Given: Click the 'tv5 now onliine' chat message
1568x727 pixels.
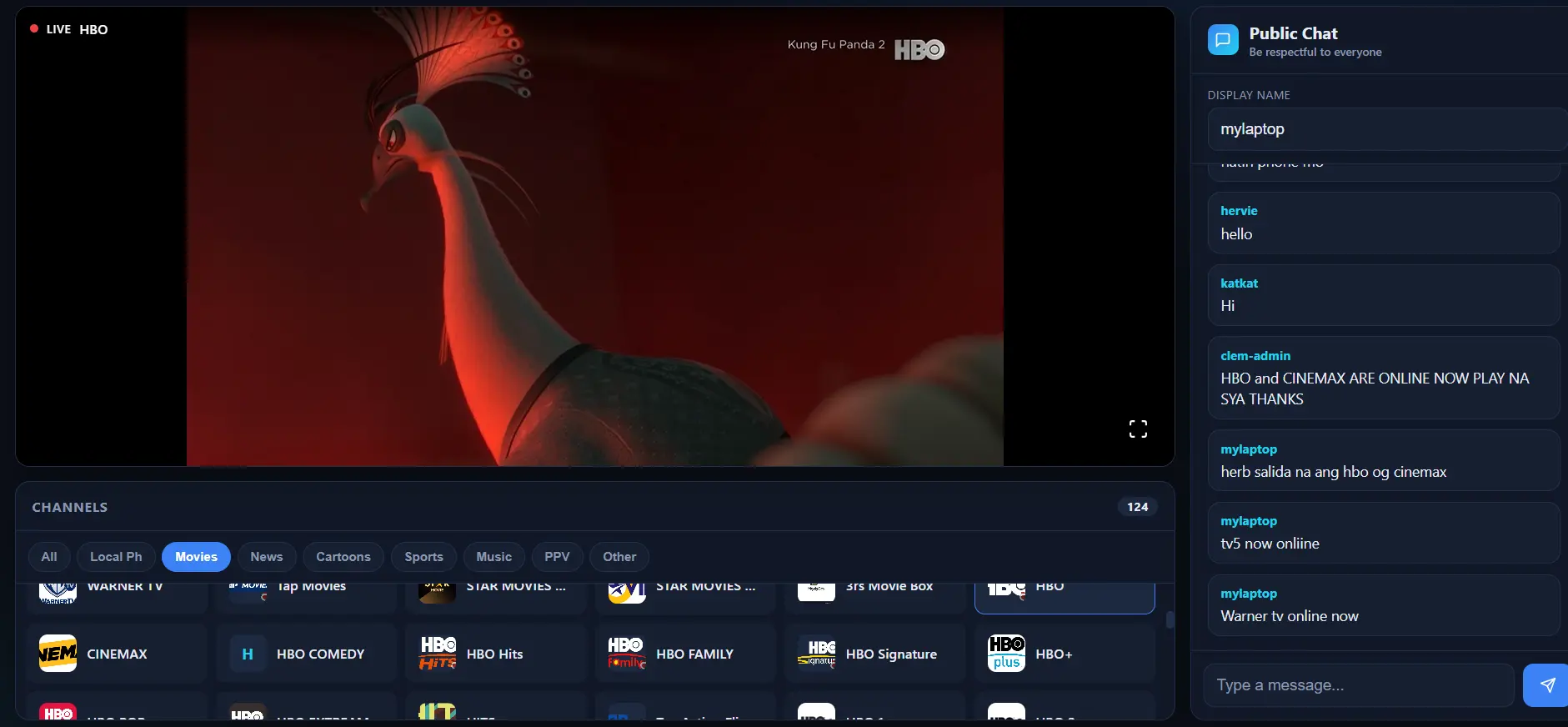Looking at the screenshot, I should pos(1384,533).
